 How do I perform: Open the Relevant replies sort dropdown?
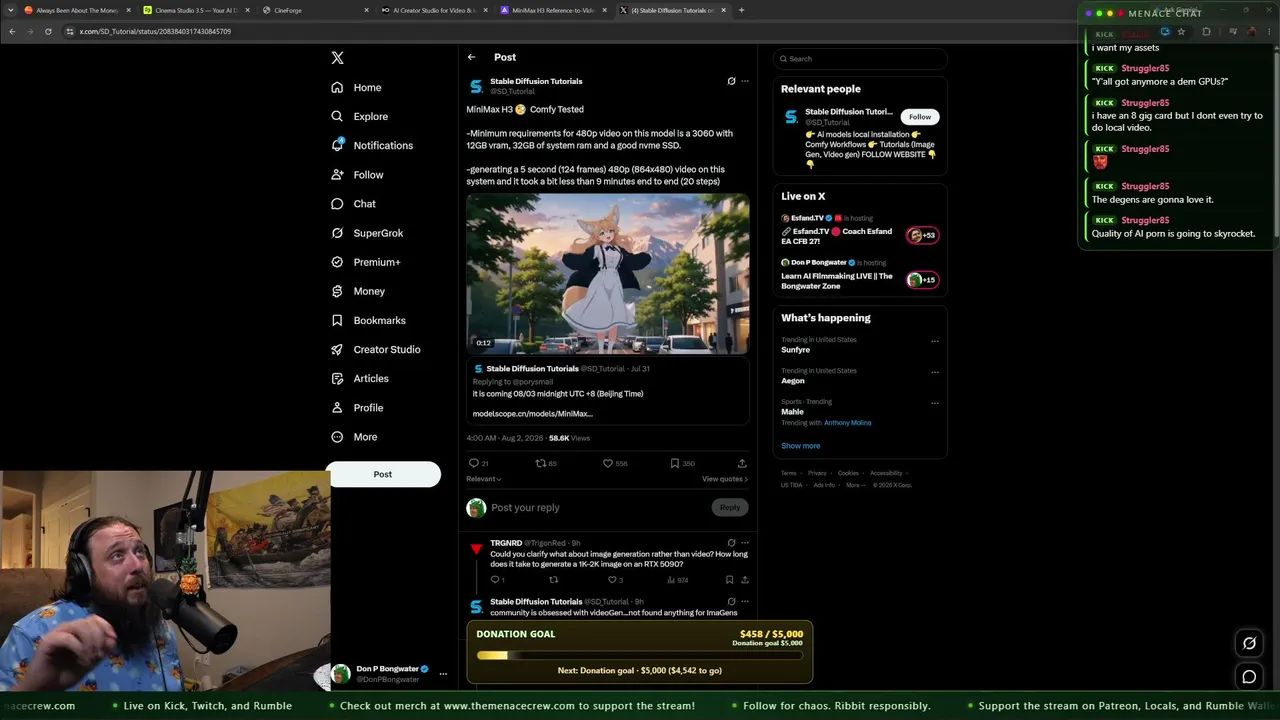(484, 479)
